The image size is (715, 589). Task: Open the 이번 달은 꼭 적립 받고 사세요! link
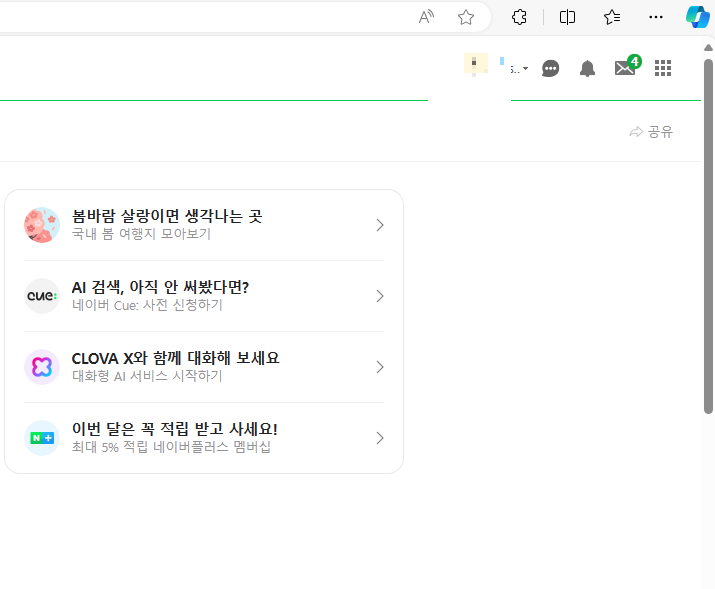click(175, 429)
